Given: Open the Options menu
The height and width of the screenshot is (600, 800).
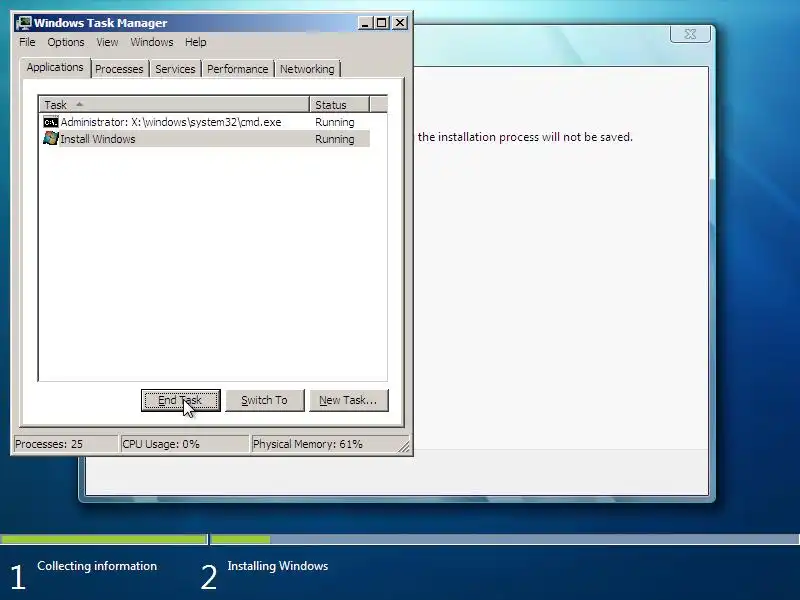Looking at the screenshot, I should point(66,42).
